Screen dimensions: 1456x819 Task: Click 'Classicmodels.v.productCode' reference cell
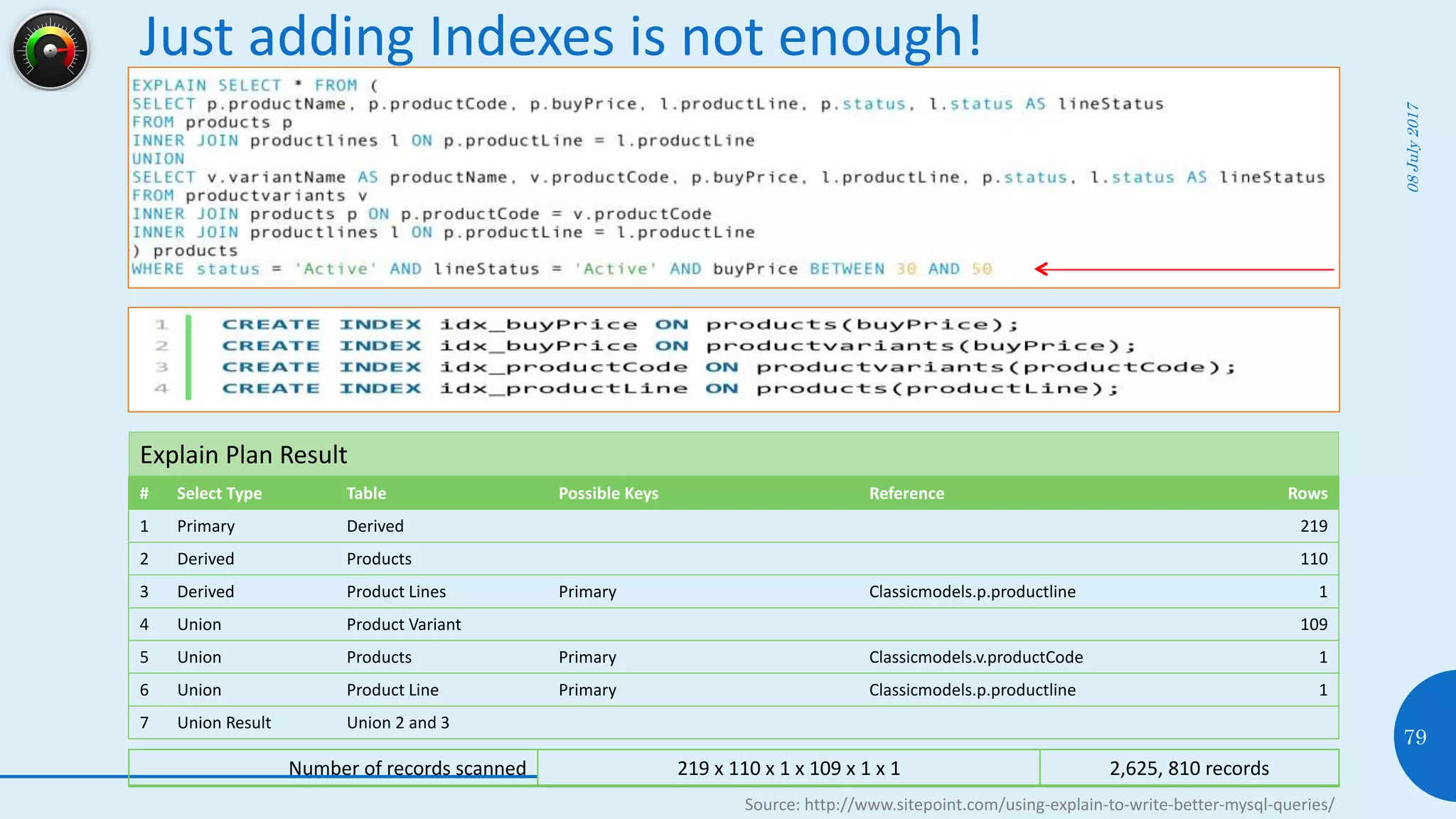click(975, 657)
